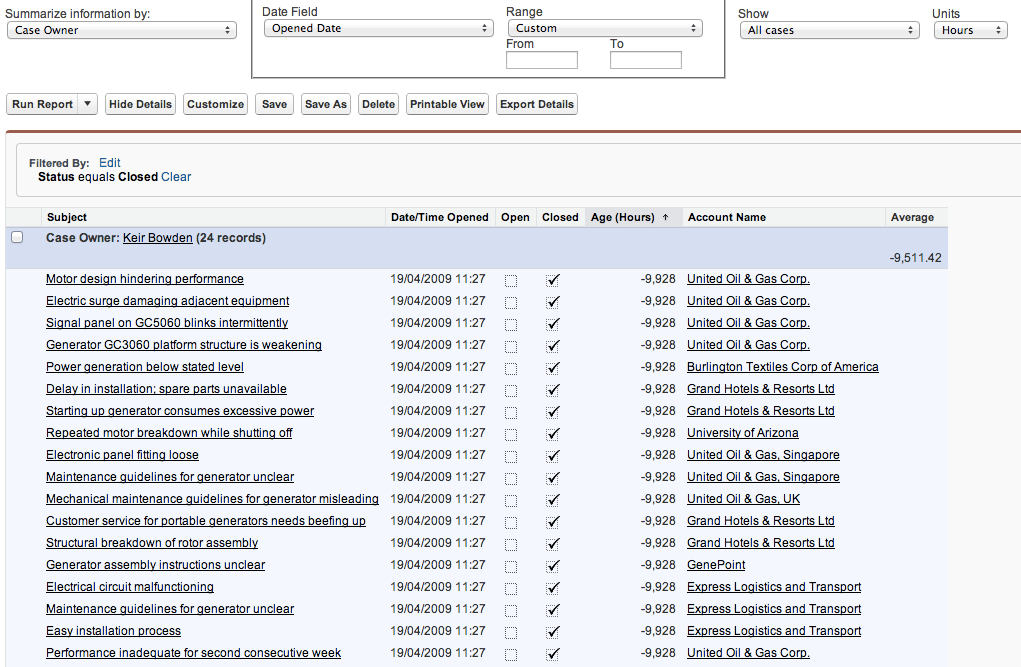Edit the Status filter criteria
Viewport: 1021px width, 667px height.
(x=109, y=162)
